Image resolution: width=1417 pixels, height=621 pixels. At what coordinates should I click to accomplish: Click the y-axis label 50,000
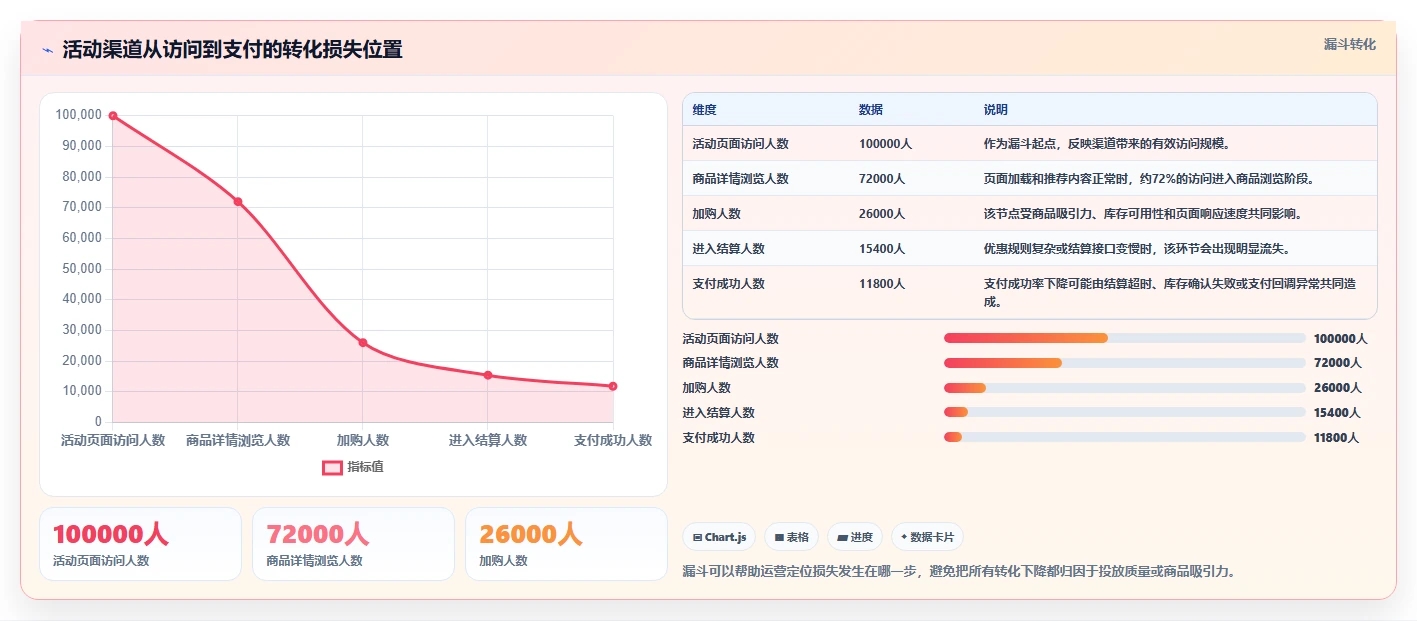82,269
